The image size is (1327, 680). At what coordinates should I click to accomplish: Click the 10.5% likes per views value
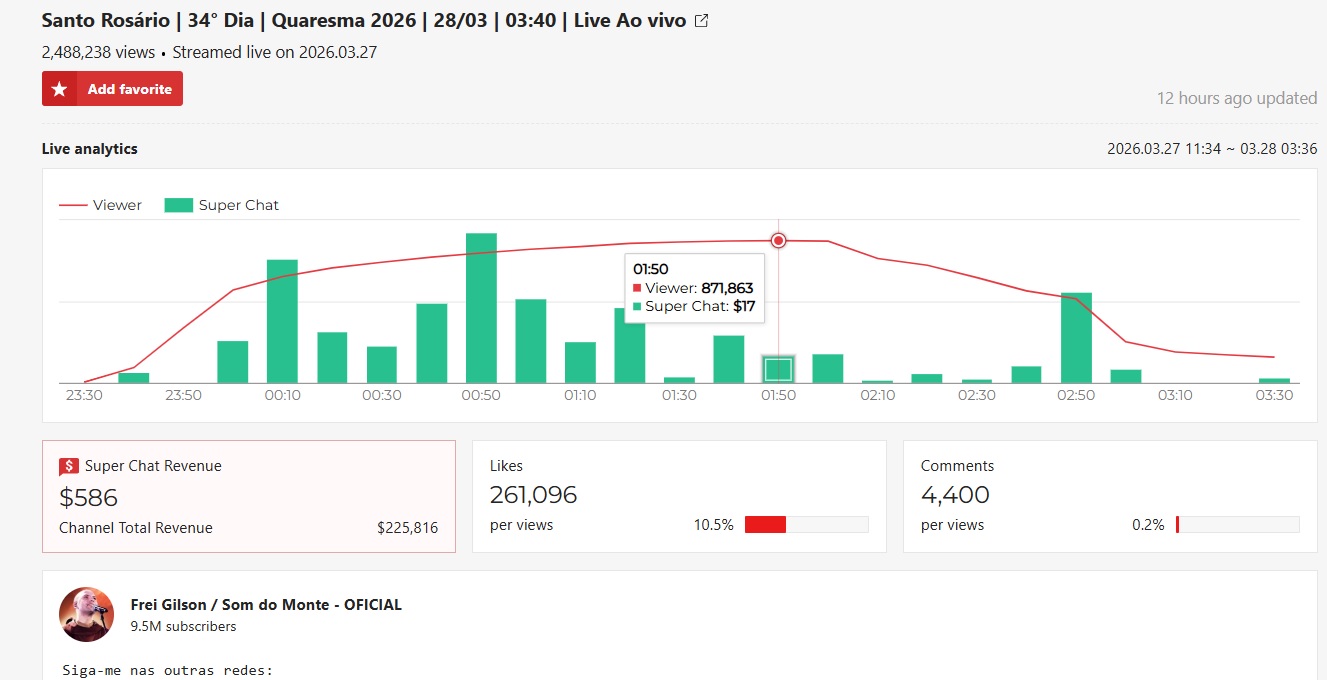pyautogui.click(x=714, y=525)
